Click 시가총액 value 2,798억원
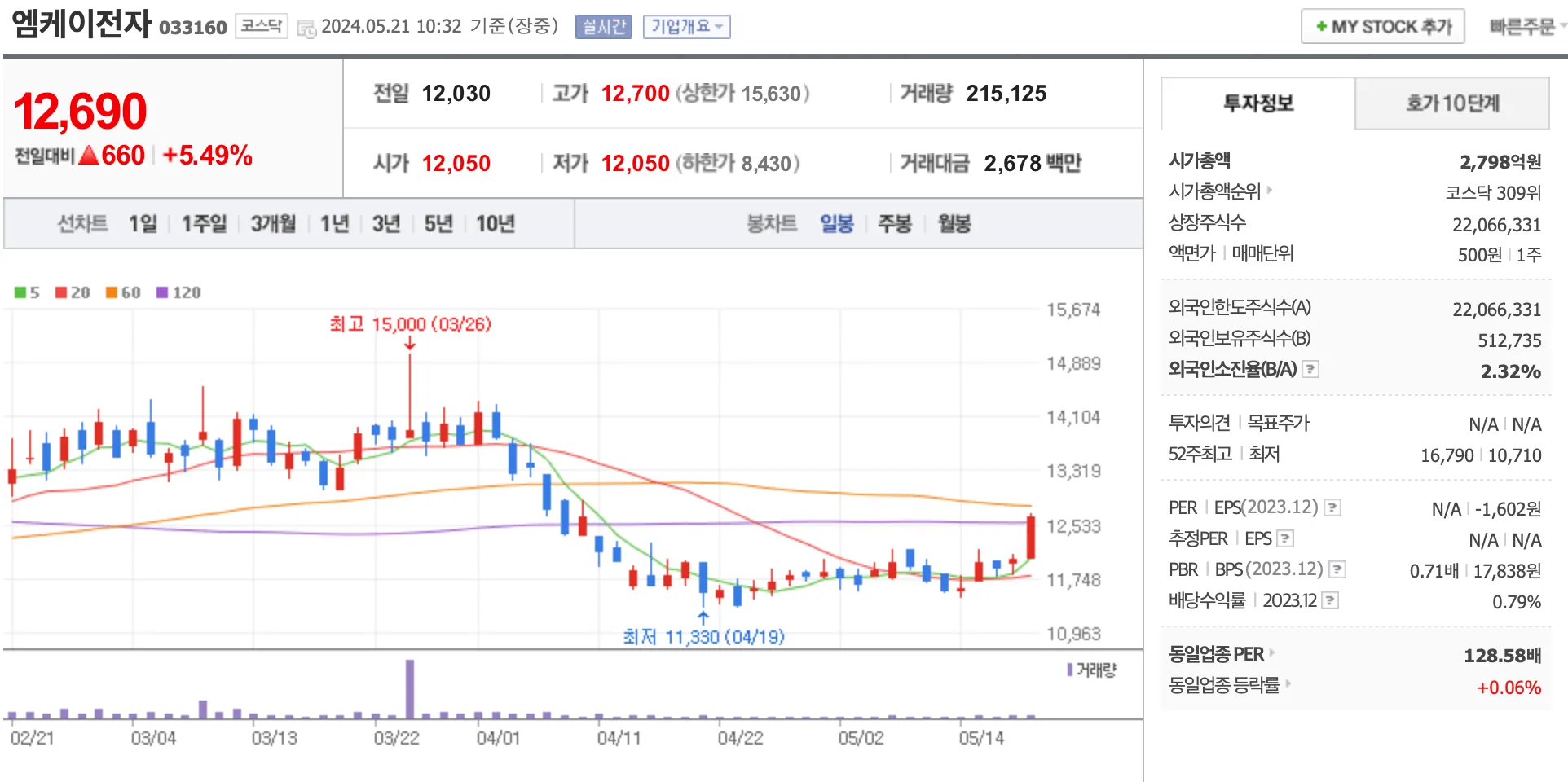The image size is (1568, 782). coord(1500,162)
